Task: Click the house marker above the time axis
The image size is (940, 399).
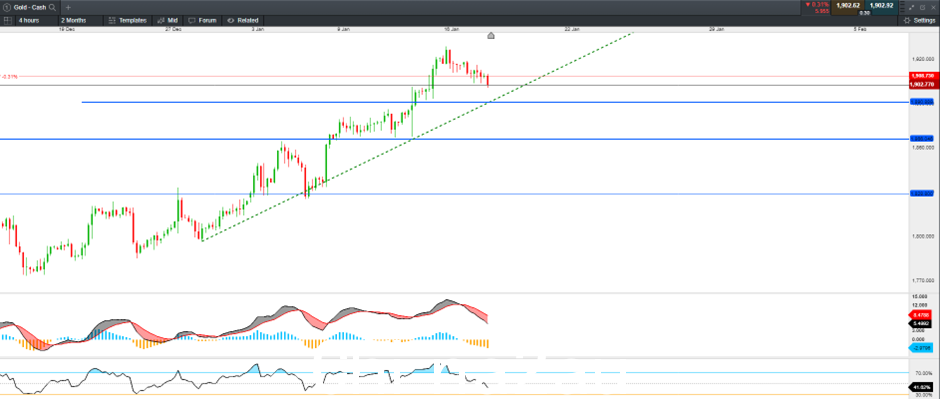Action: 491,36
